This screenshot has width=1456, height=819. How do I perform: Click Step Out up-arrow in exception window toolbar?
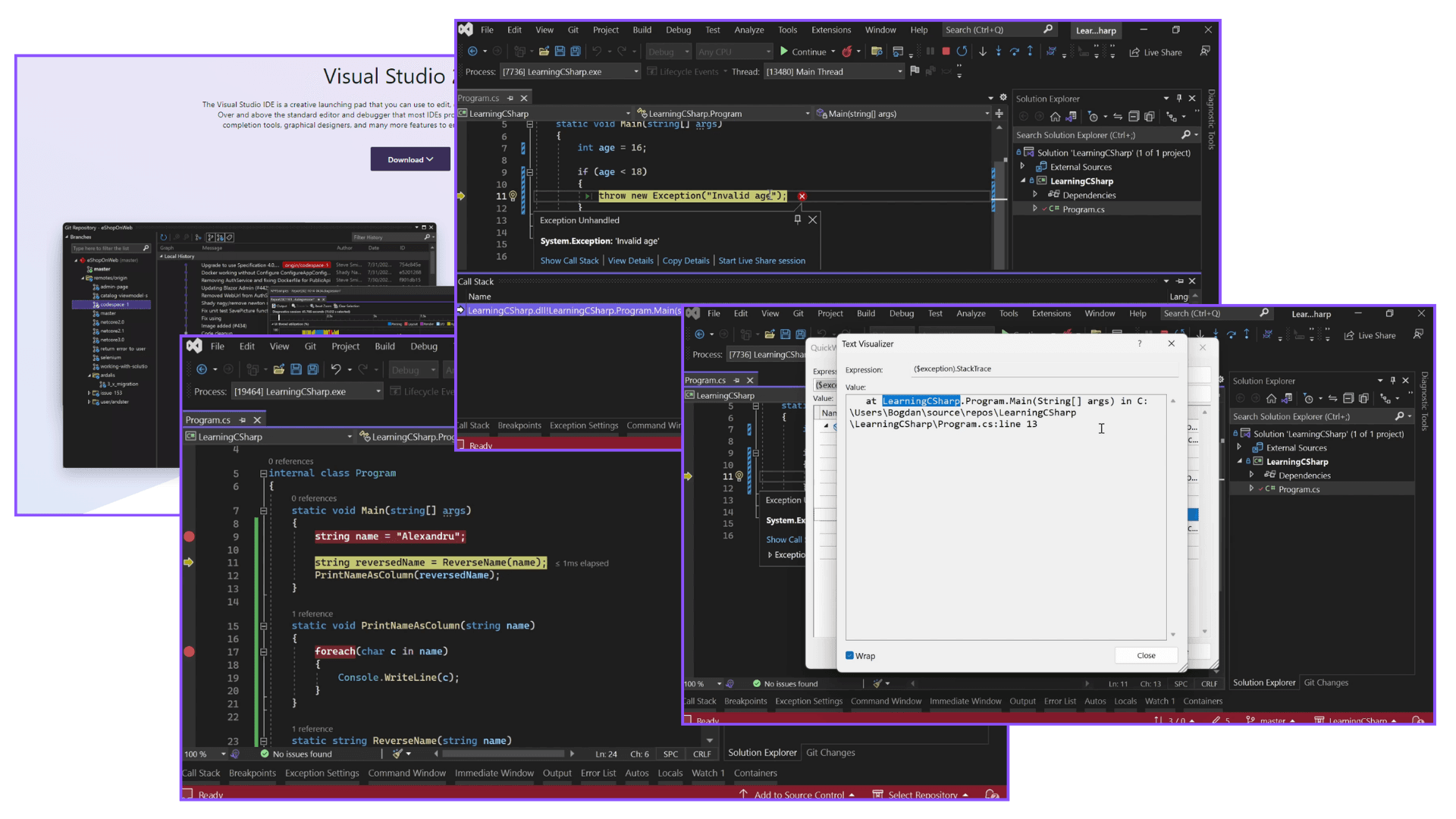(1030, 52)
